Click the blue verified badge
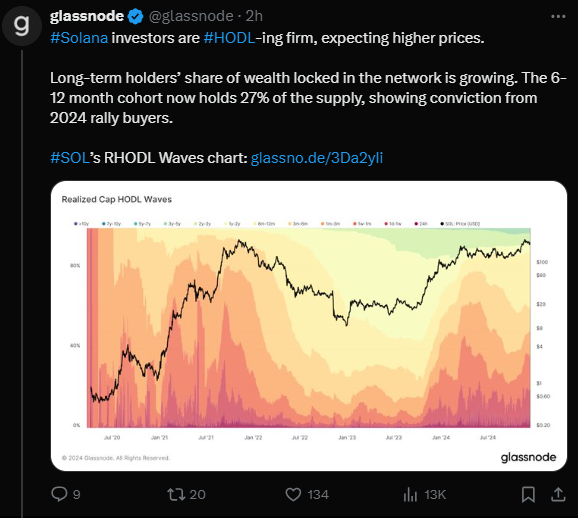The width and height of the screenshot is (578, 518). tap(135, 16)
